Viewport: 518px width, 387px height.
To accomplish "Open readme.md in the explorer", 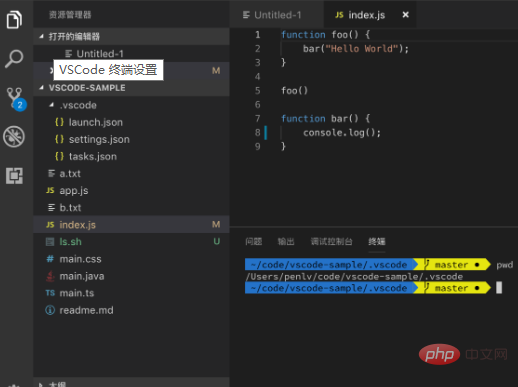I will tap(131, 310).
